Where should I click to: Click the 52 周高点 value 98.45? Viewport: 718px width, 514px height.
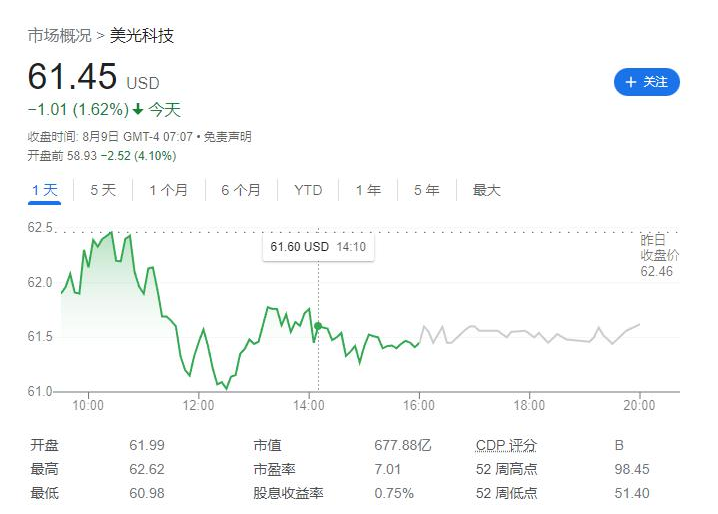[x=632, y=469]
